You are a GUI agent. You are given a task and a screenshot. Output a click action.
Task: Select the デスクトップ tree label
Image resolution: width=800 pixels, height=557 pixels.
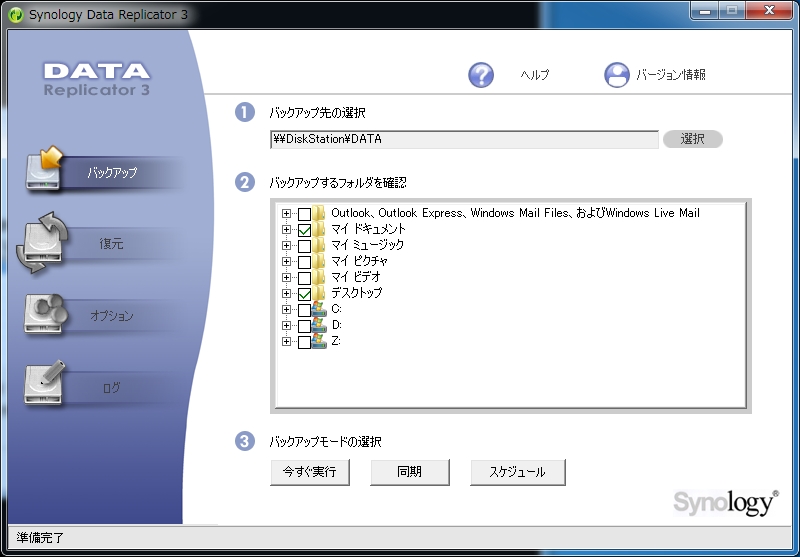pyautogui.click(x=357, y=293)
